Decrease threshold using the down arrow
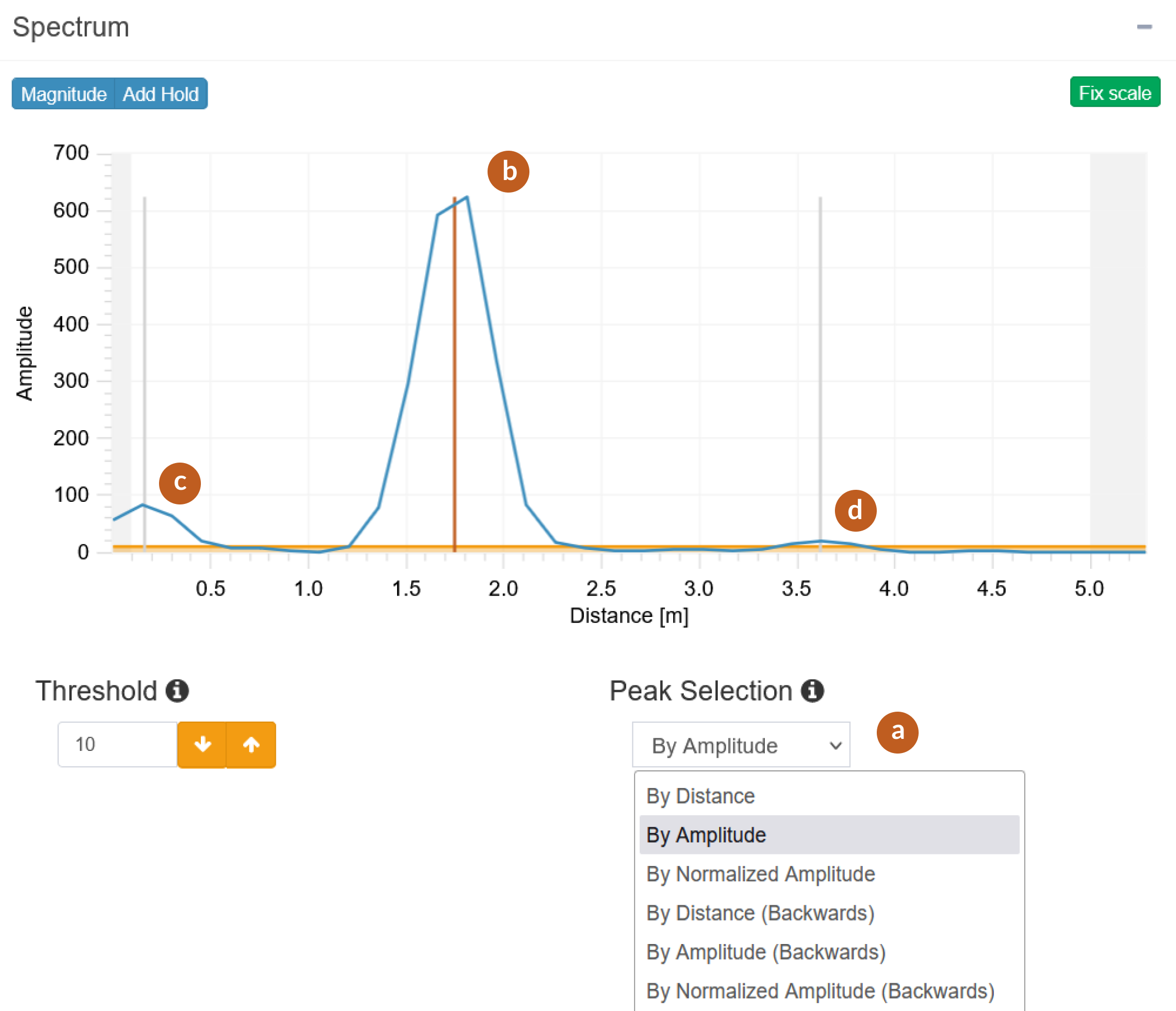Viewport: 1176px width, 1011px height. point(202,744)
